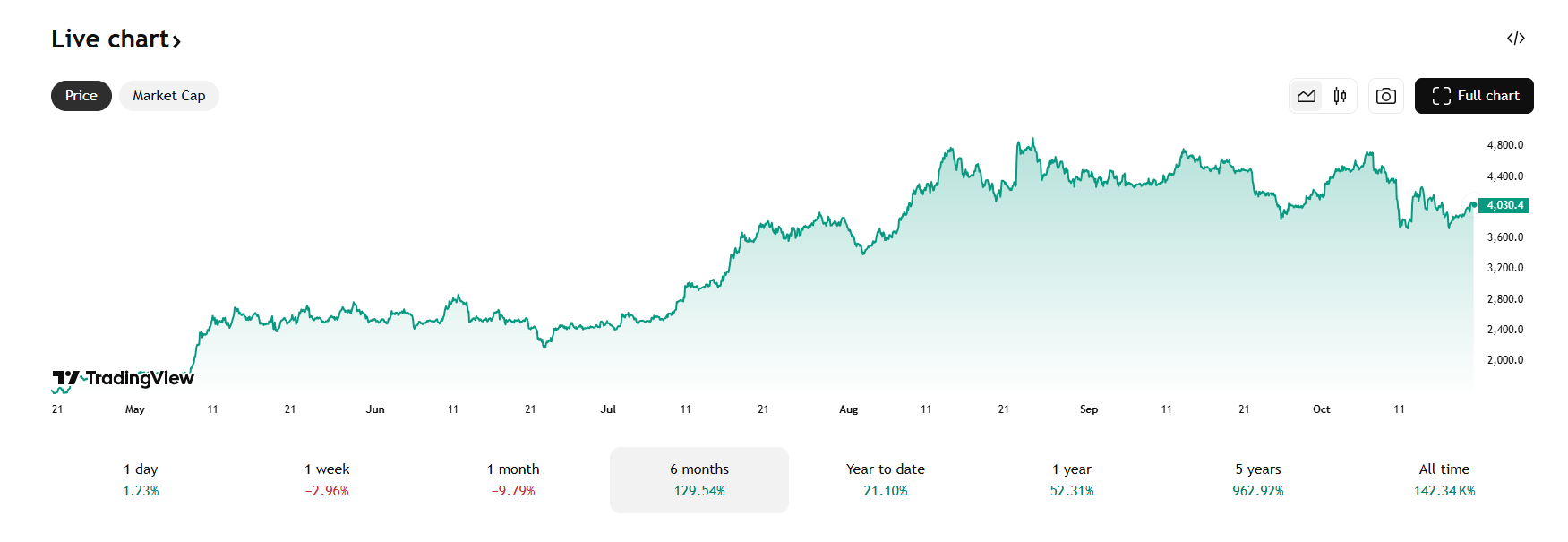Switch to Market Cap view
Viewport: 1568px width, 542px height.
[168, 96]
